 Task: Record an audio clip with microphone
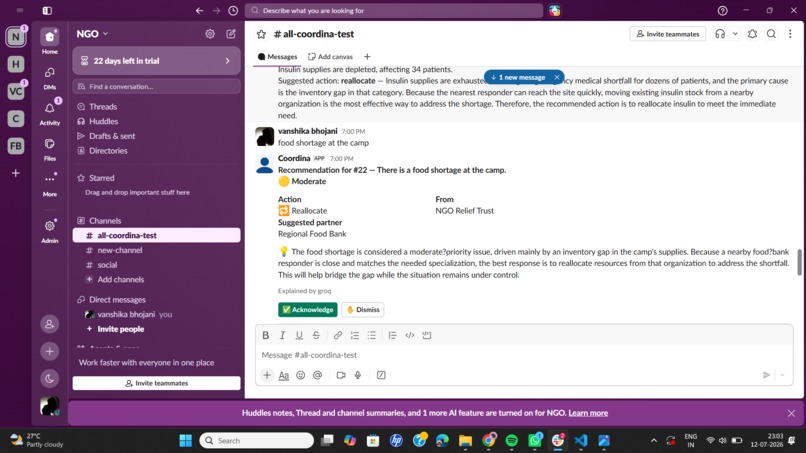[358, 375]
